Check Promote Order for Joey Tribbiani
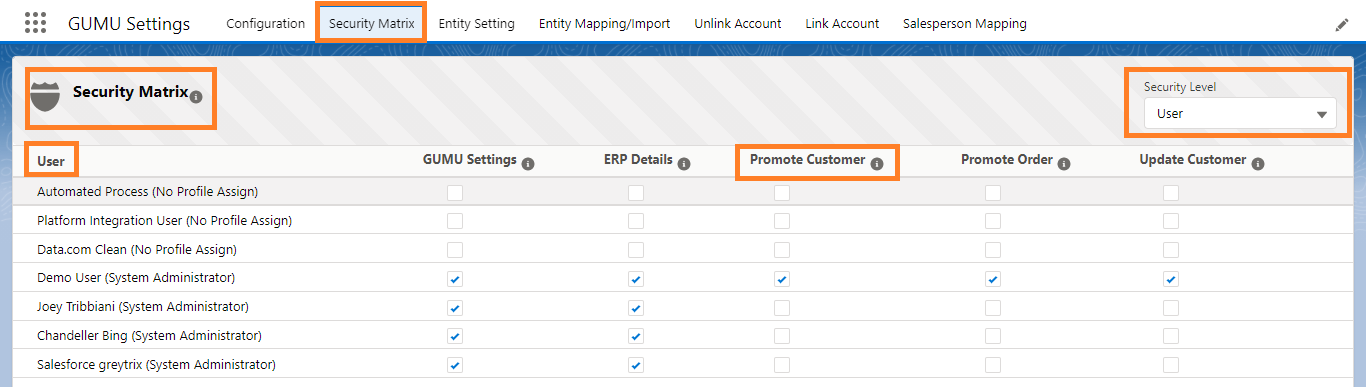The width and height of the screenshot is (1366, 387). tap(993, 308)
